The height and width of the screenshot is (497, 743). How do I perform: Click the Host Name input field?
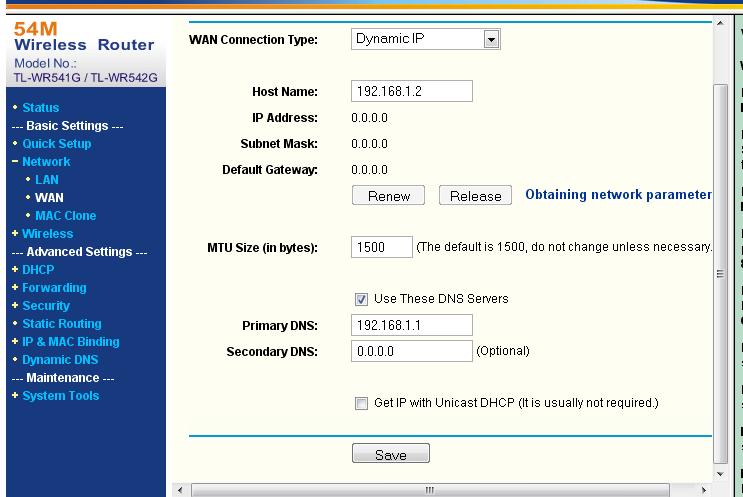(x=412, y=91)
